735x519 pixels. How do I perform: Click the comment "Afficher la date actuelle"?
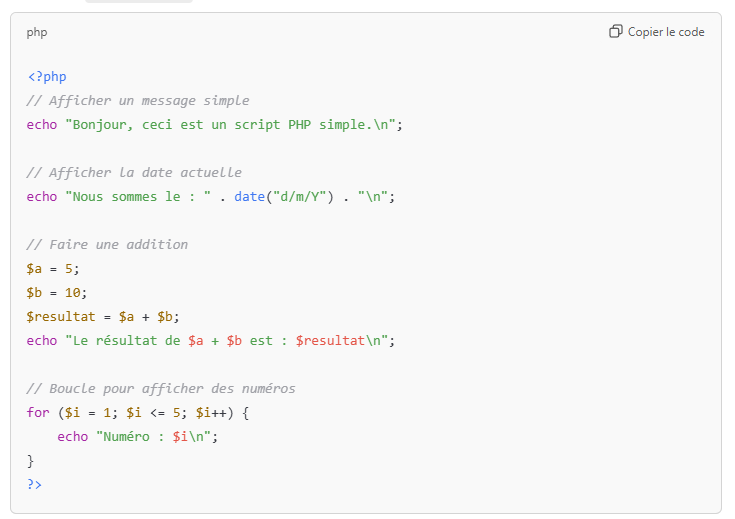[134, 173]
